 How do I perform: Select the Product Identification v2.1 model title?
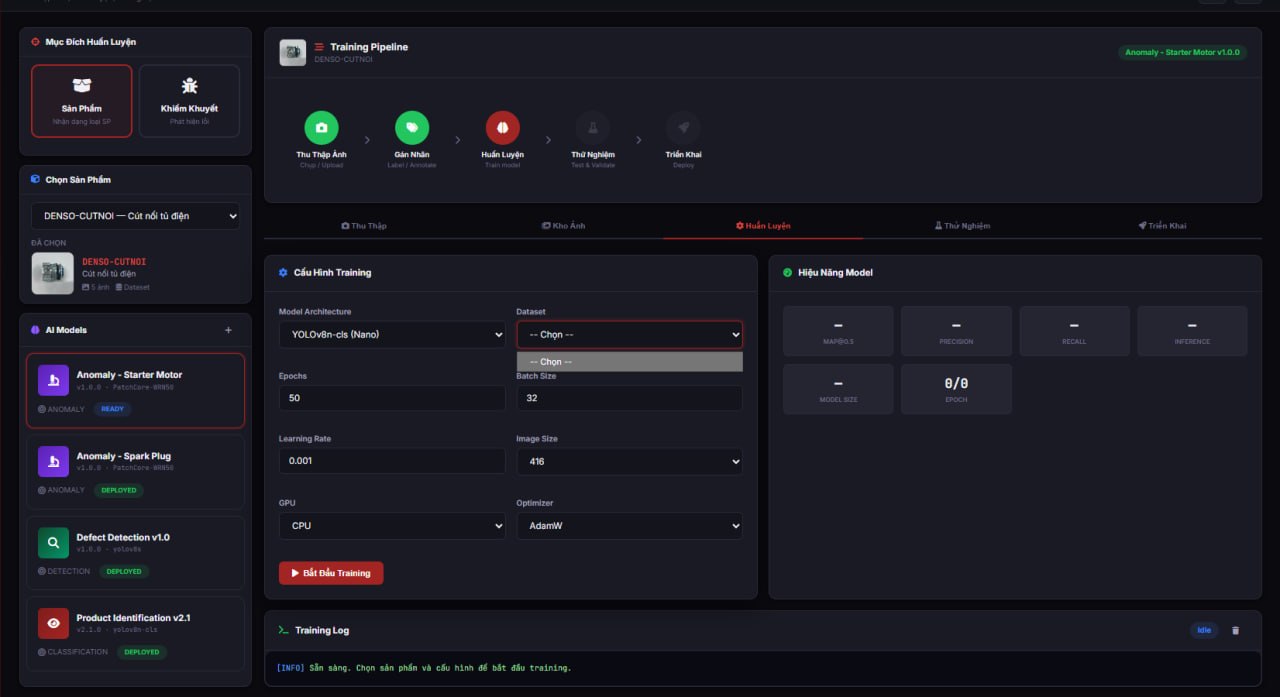[x=133, y=618]
